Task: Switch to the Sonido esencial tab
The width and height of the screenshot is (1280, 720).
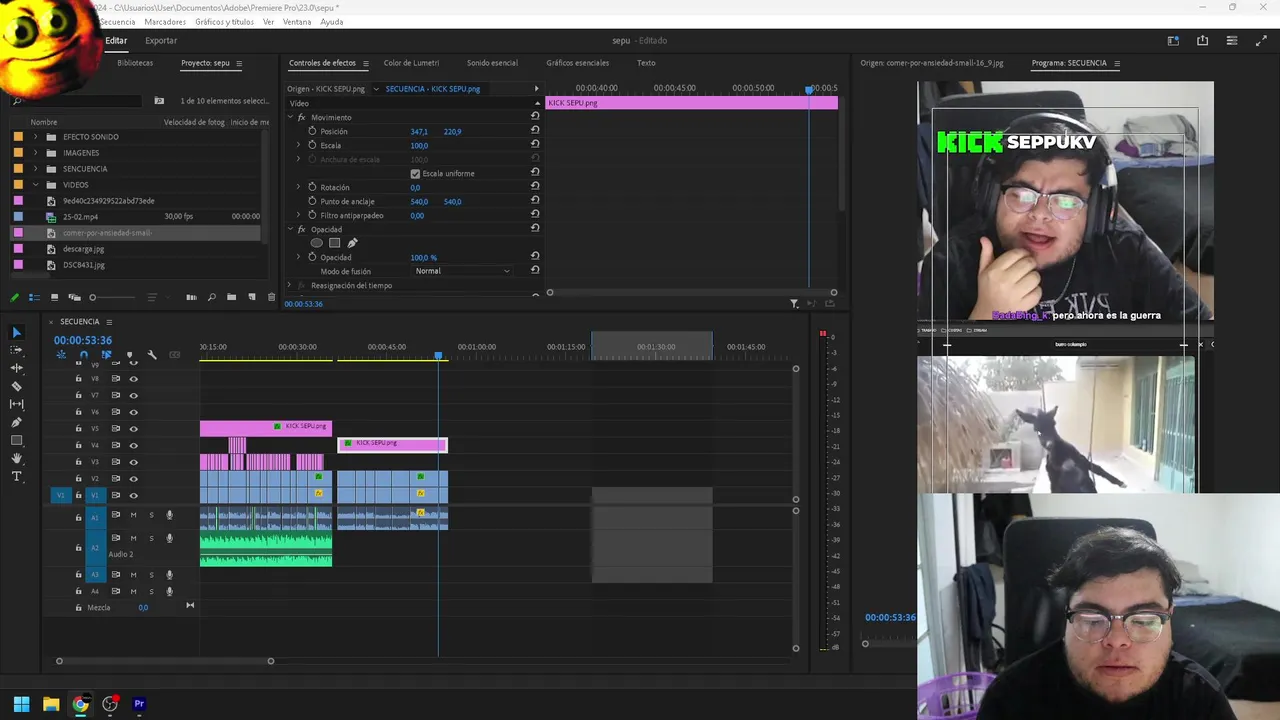Action: point(492,63)
